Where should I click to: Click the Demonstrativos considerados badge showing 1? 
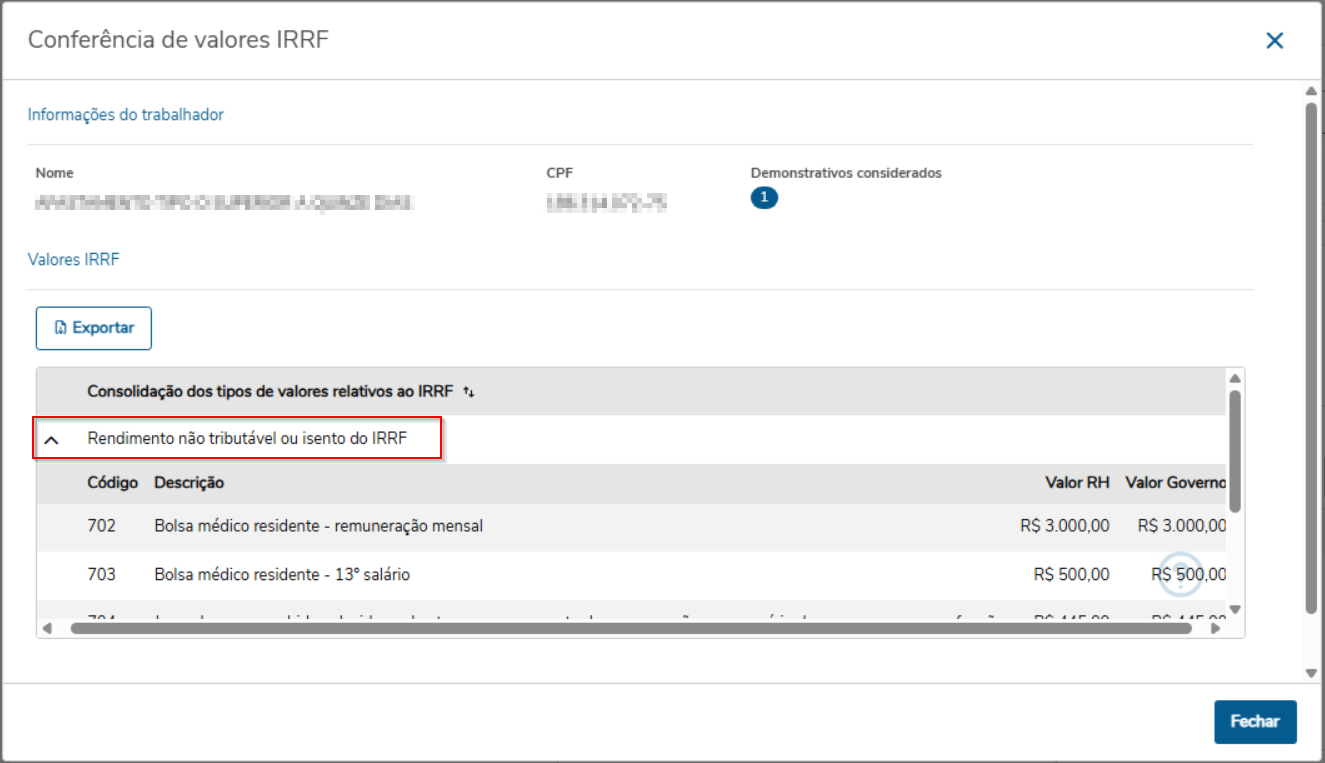tap(764, 198)
